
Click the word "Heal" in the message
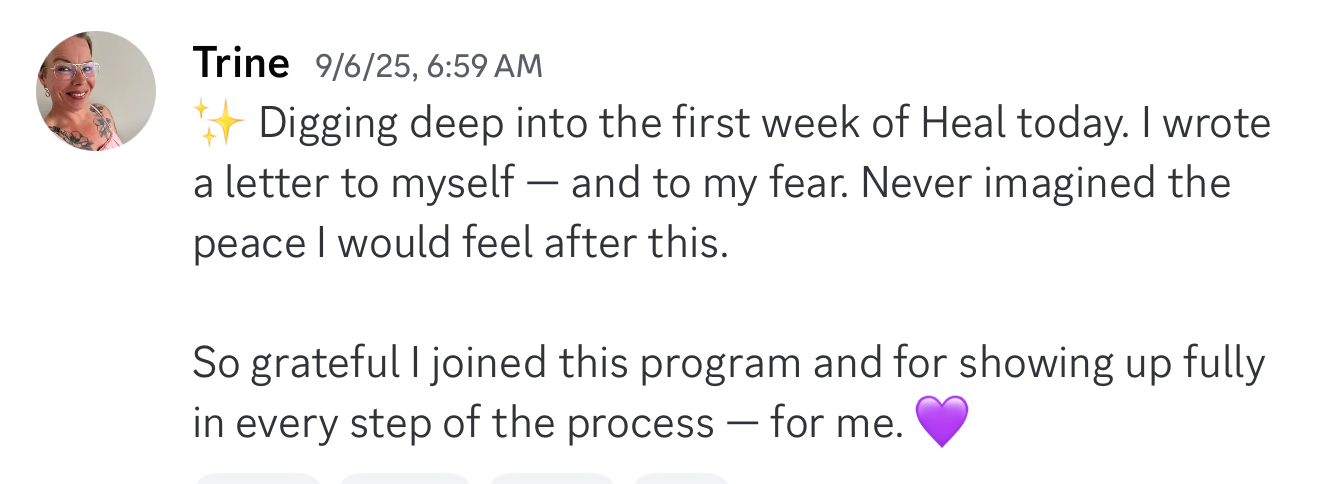click(964, 124)
